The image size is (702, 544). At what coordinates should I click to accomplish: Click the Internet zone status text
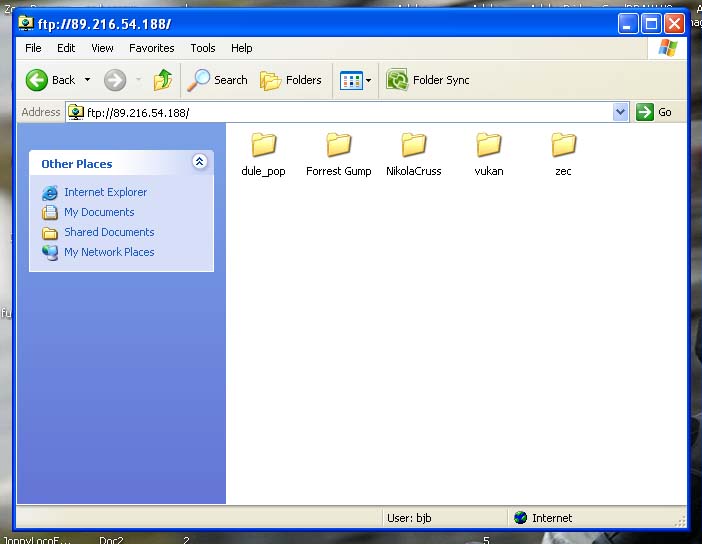tap(552, 518)
